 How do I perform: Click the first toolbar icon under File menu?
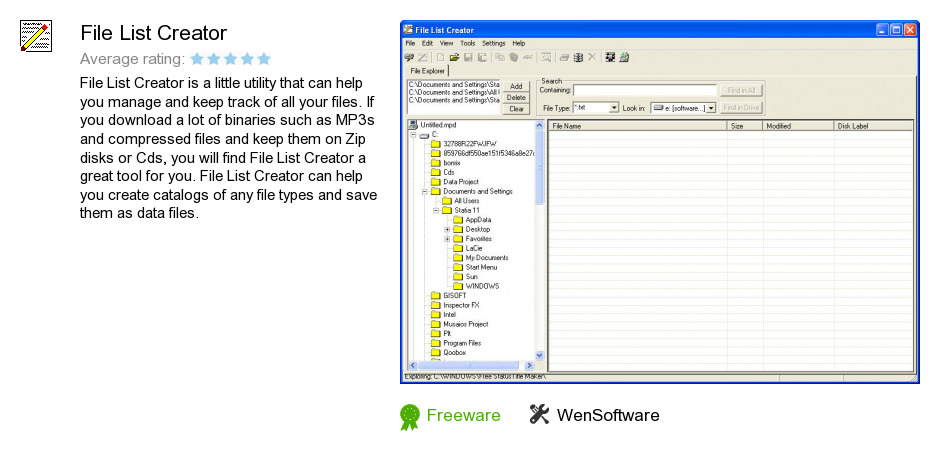[409, 58]
